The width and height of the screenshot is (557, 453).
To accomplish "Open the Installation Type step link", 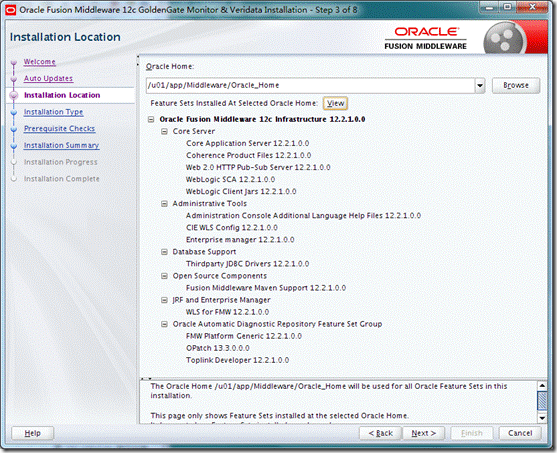I will tap(53, 112).
